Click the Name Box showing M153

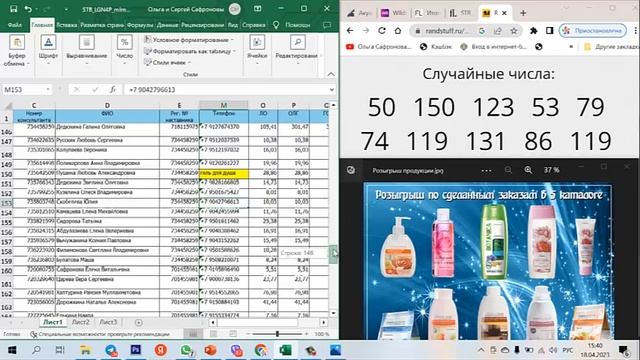(x=27, y=89)
